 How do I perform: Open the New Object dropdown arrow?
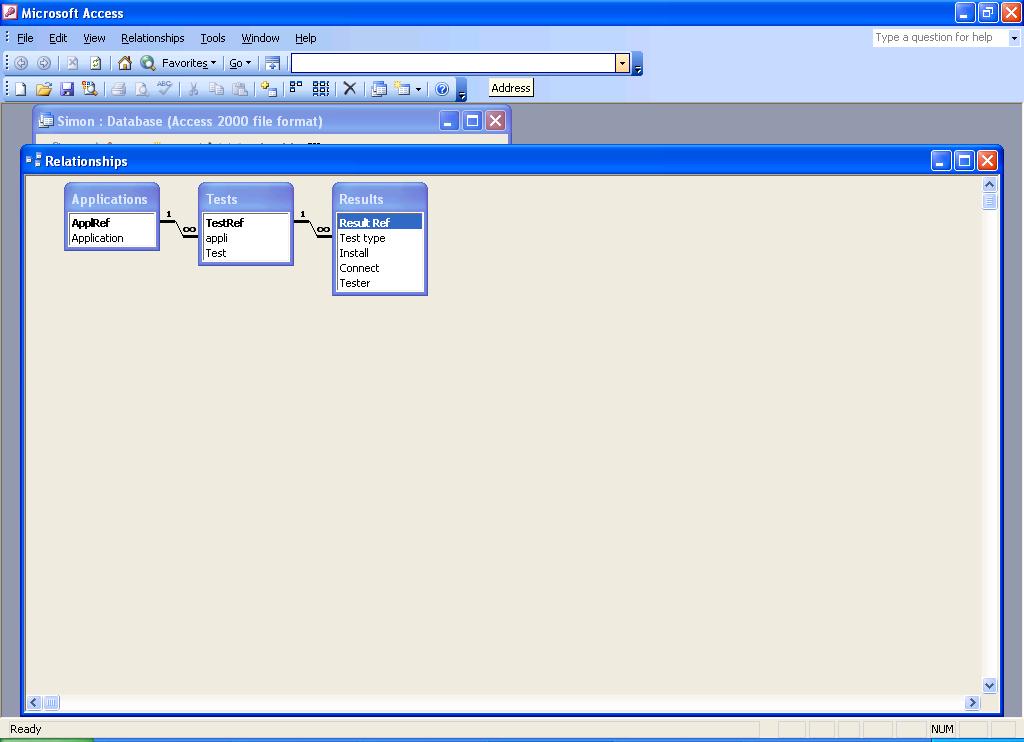(x=419, y=89)
